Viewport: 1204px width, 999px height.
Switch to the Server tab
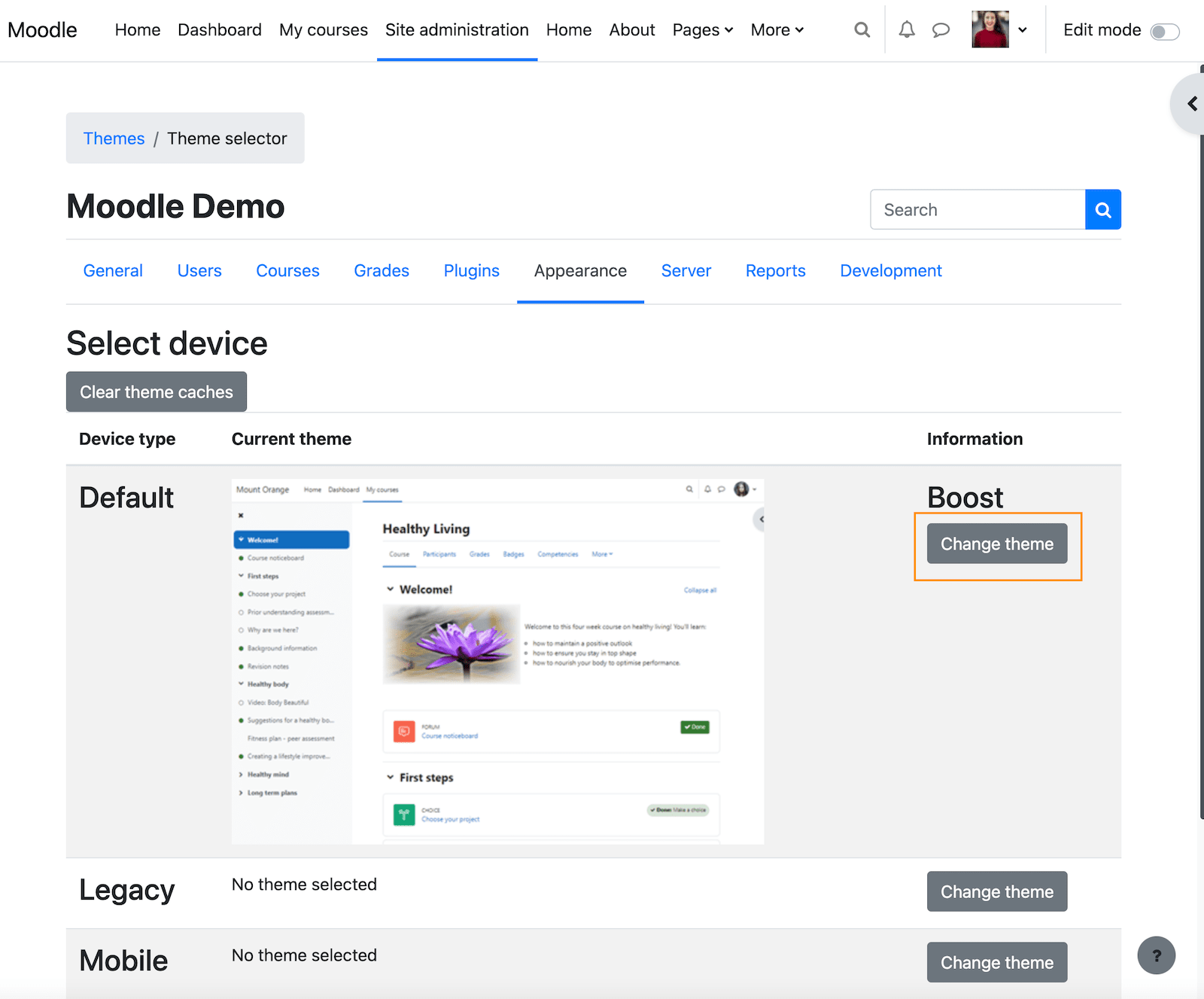pyautogui.click(x=686, y=271)
